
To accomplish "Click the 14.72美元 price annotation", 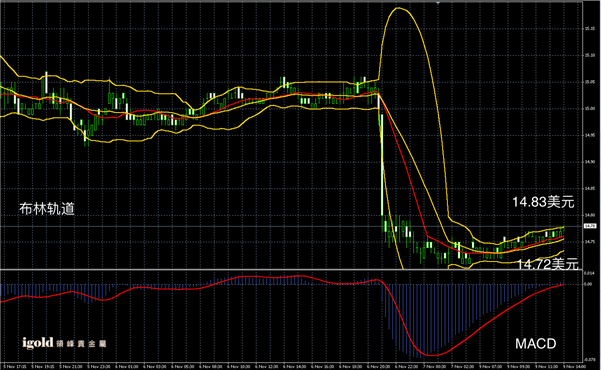I will click(x=547, y=263).
